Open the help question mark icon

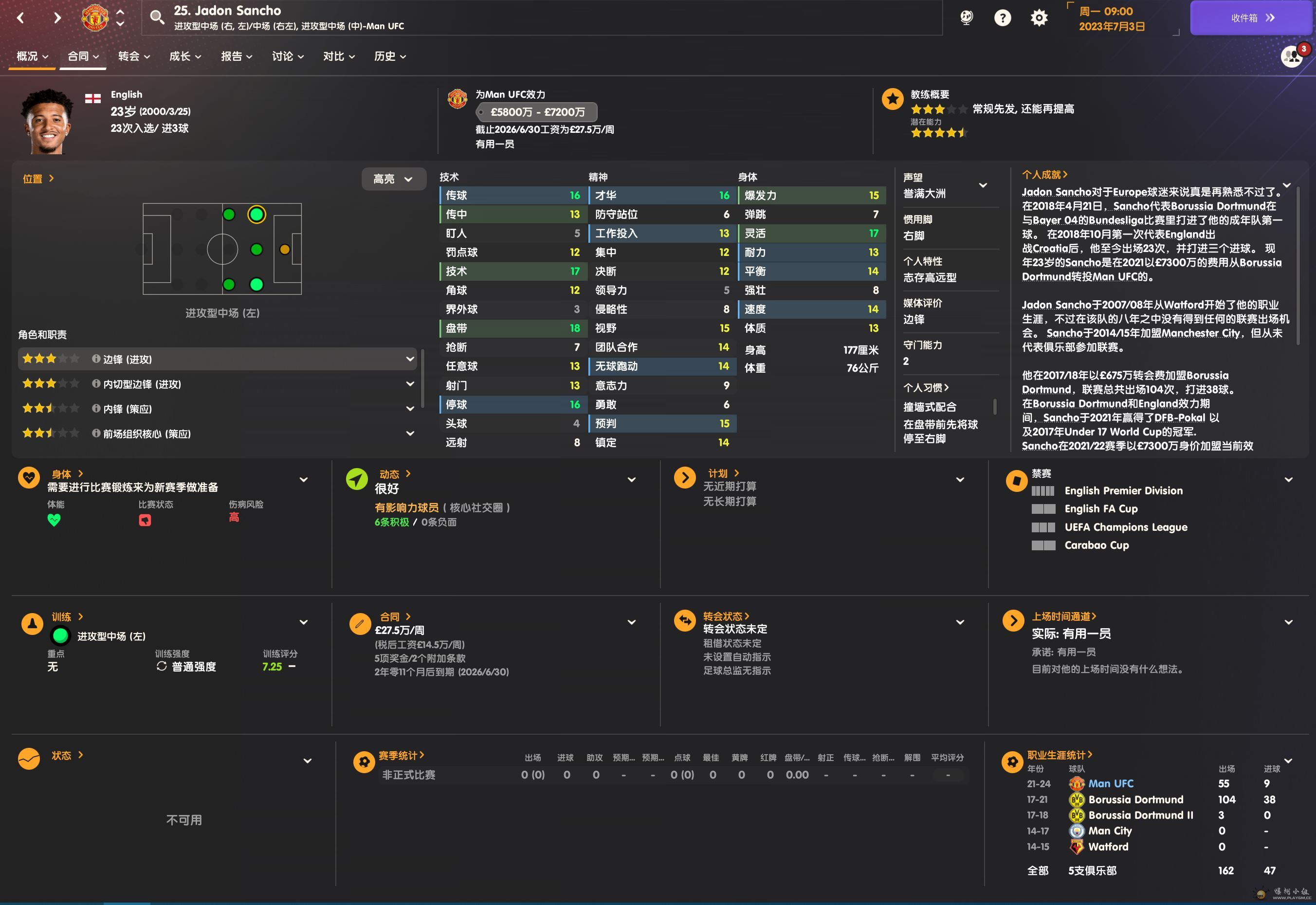1002,18
